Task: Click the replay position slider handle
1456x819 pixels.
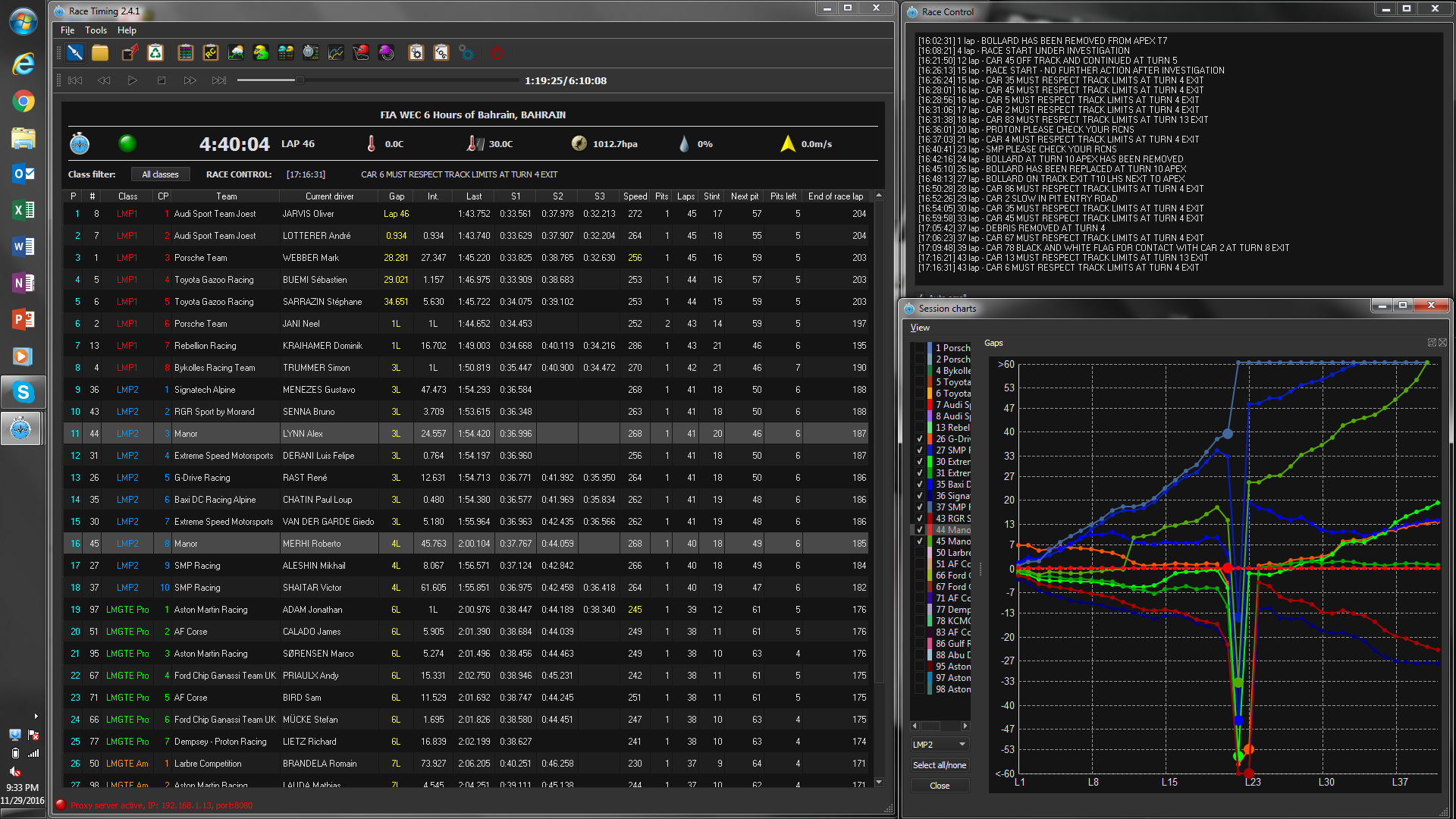Action: pos(300,80)
